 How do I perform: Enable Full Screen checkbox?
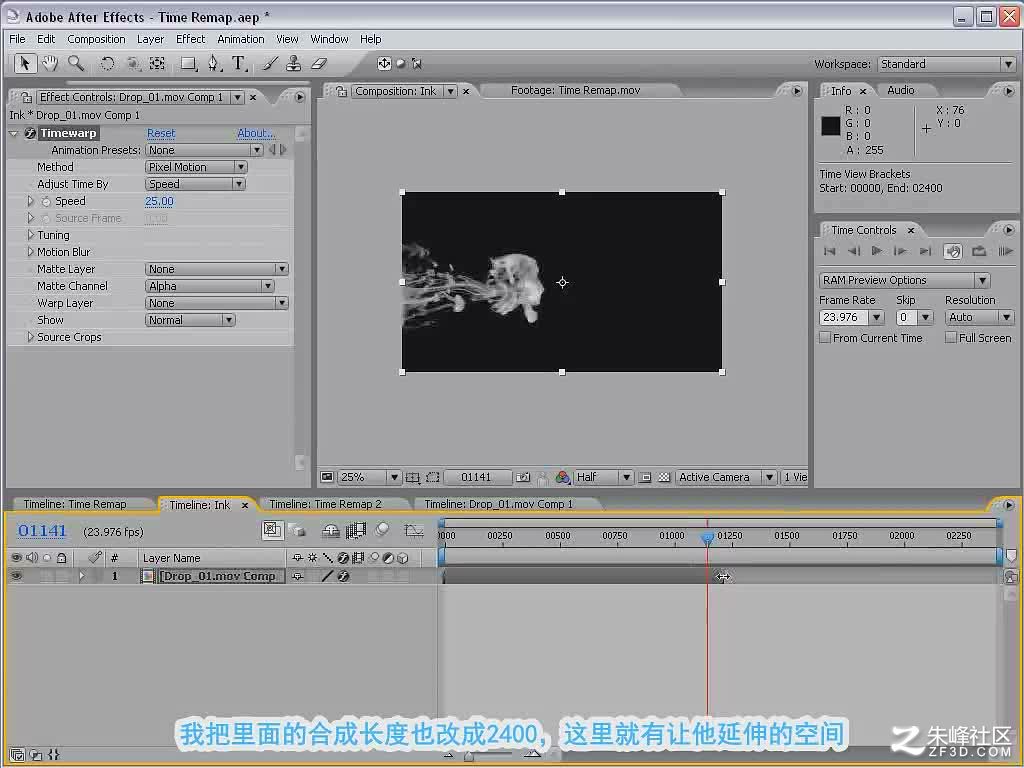pos(951,338)
